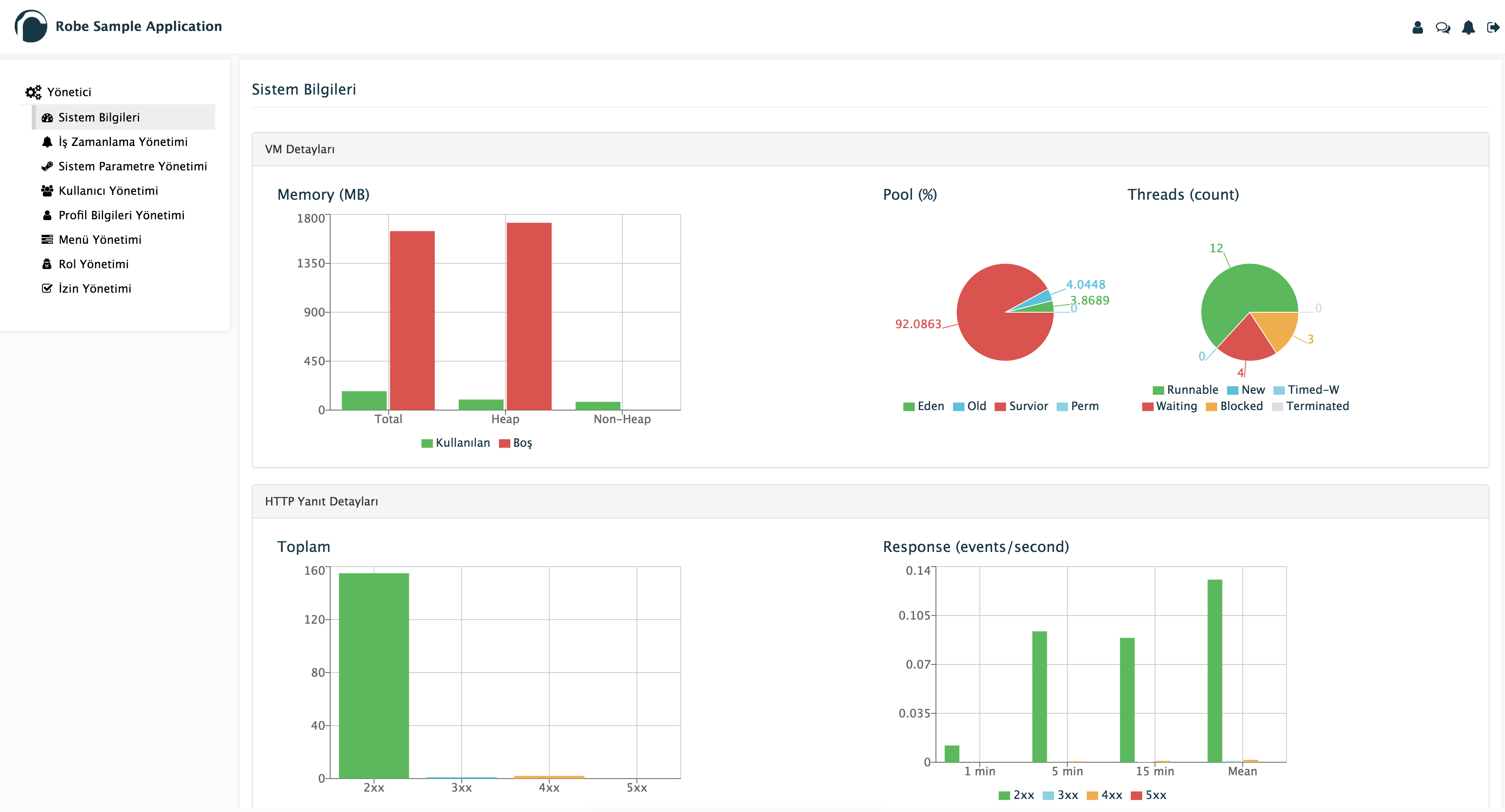This screenshot has width=1505, height=812.
Task: Open İzin Yönetimi in sidebar
Action: [x=123, y=289]
